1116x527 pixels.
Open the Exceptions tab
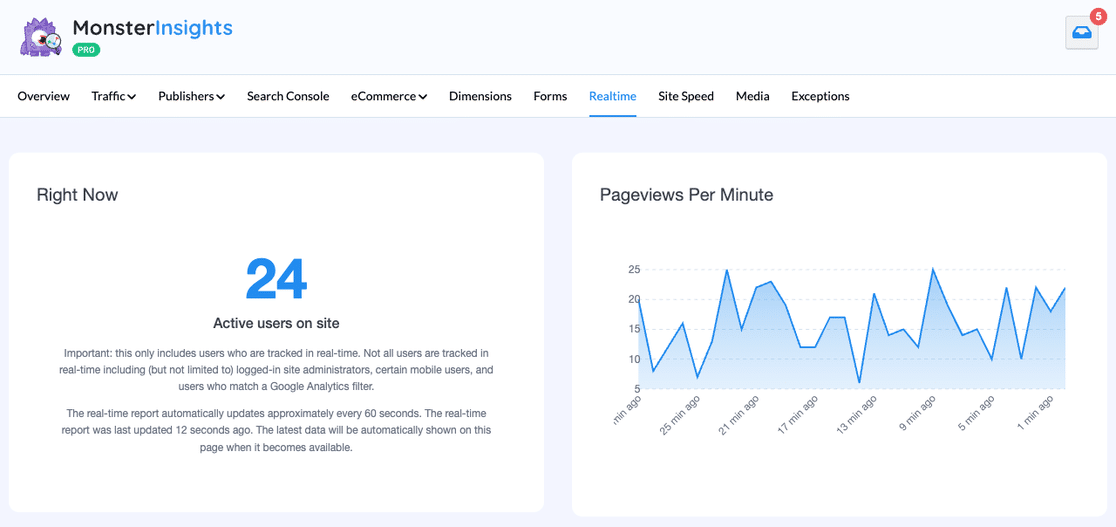tap(820, 96)
